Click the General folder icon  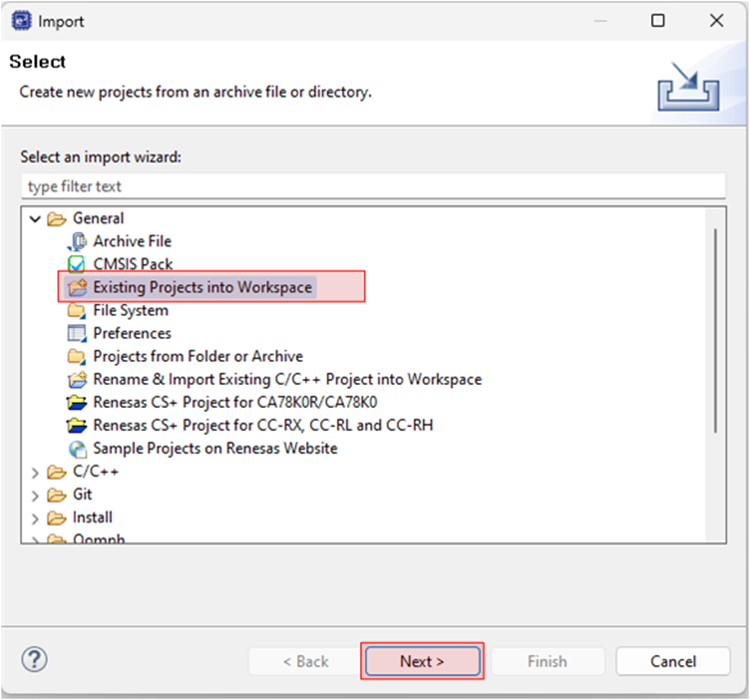pos(56,219)
